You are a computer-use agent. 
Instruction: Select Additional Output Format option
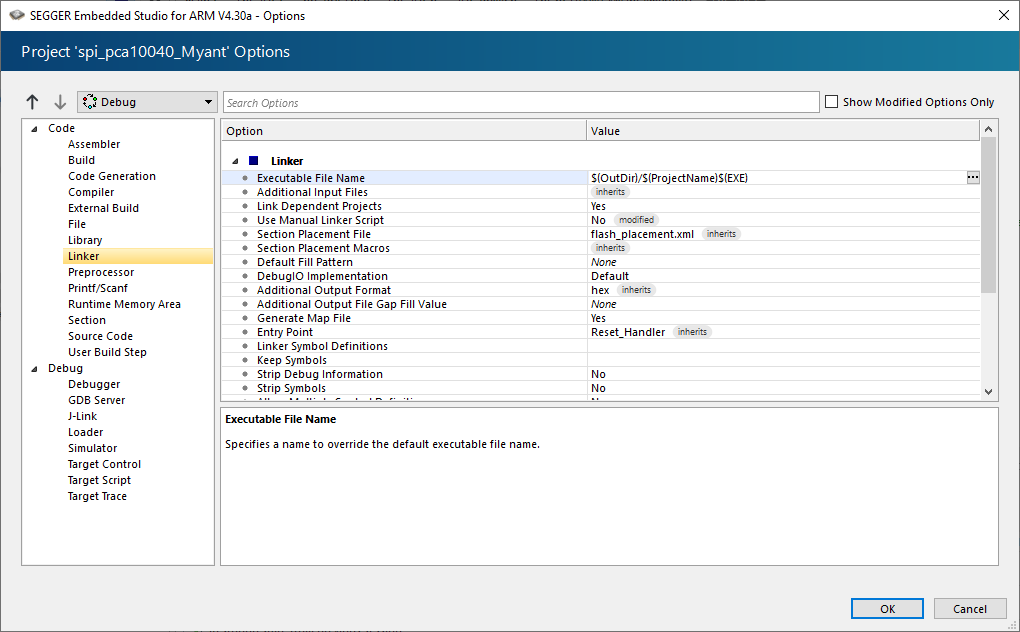pyautogui.click(x=324, y=290)
